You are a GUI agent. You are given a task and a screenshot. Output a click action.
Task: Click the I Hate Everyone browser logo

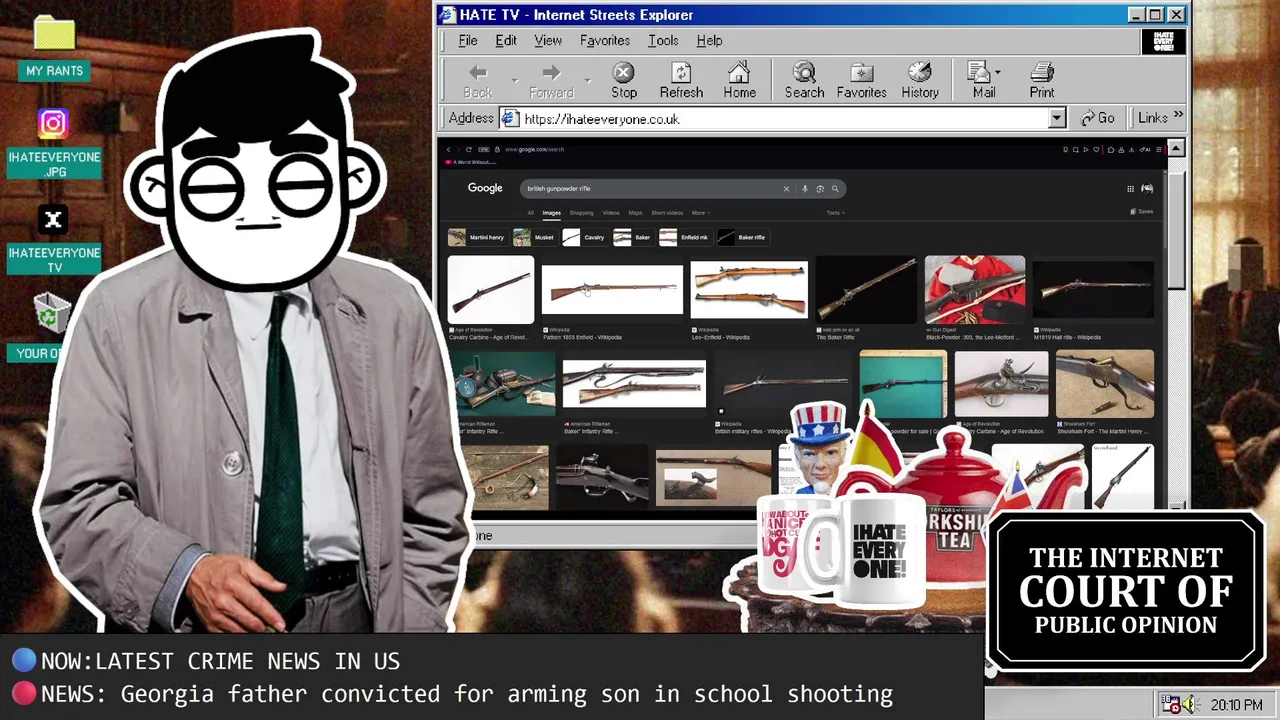tap(1164, 42)
